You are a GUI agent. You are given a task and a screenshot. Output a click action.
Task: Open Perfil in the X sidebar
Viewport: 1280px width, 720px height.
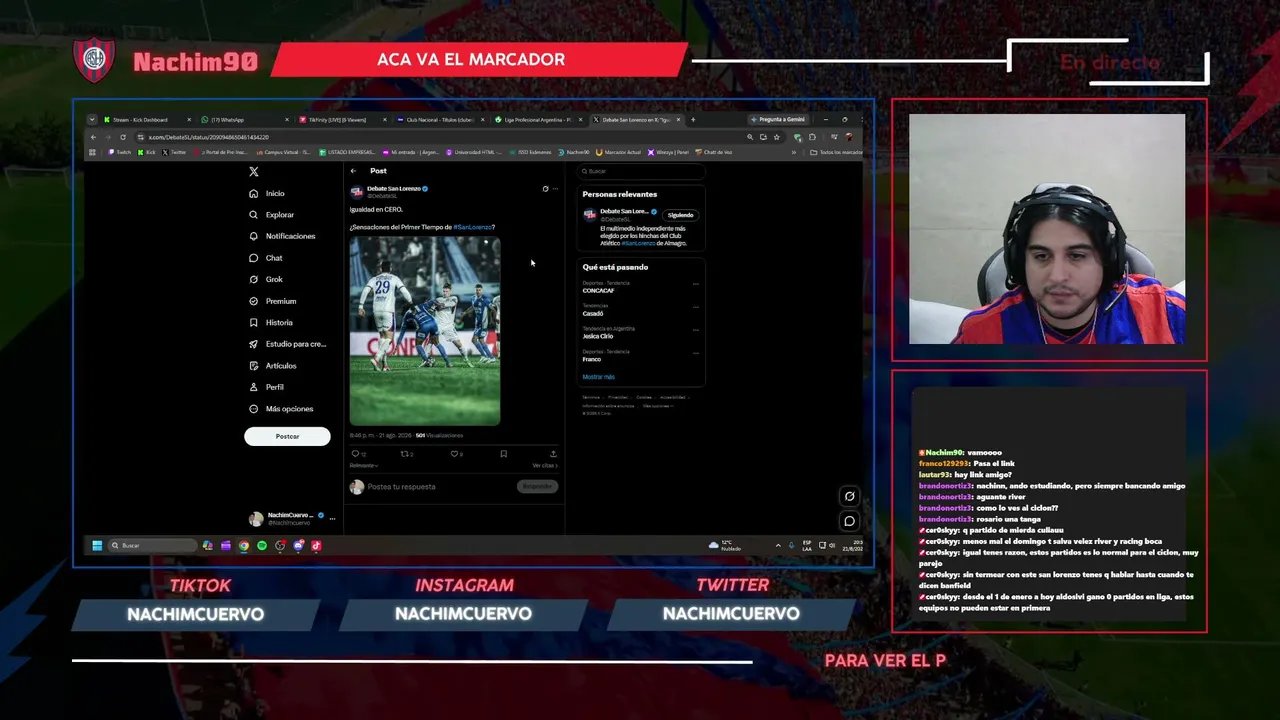click(267, 387)
